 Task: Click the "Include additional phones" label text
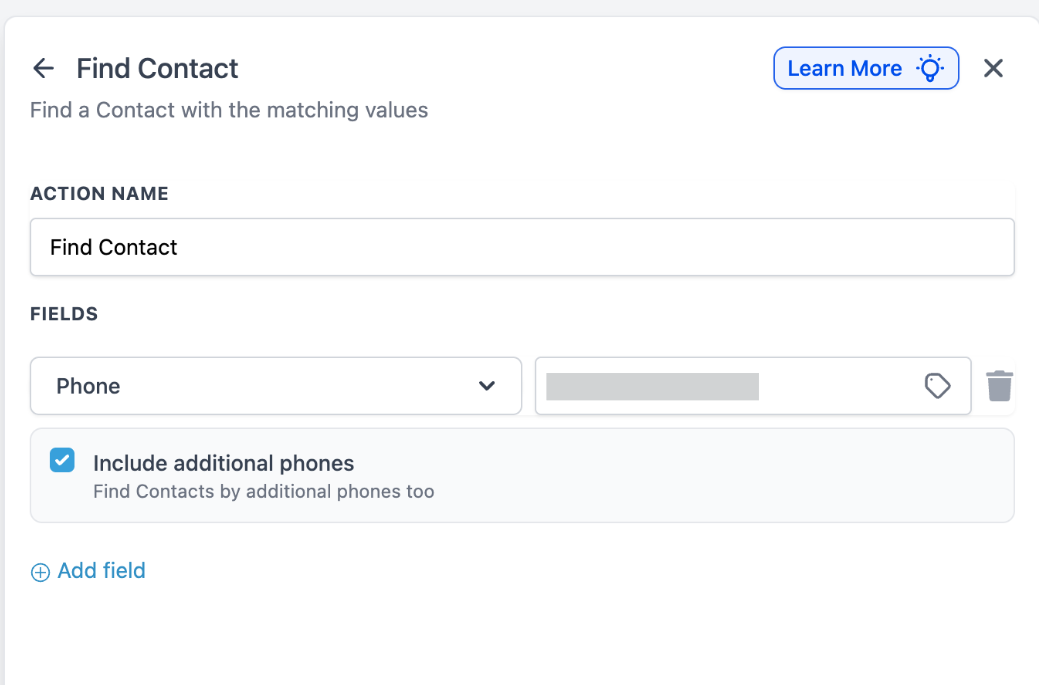pos(223,463)
